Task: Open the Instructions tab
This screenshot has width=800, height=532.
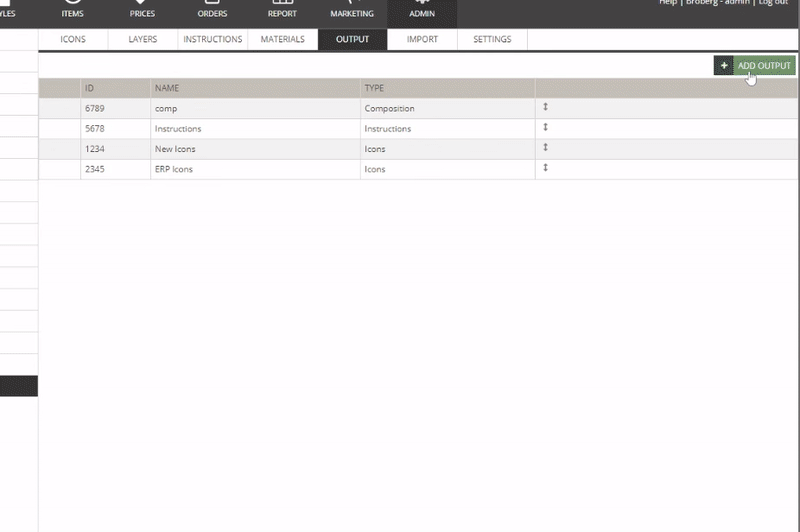Action: [x=213, y=40]
